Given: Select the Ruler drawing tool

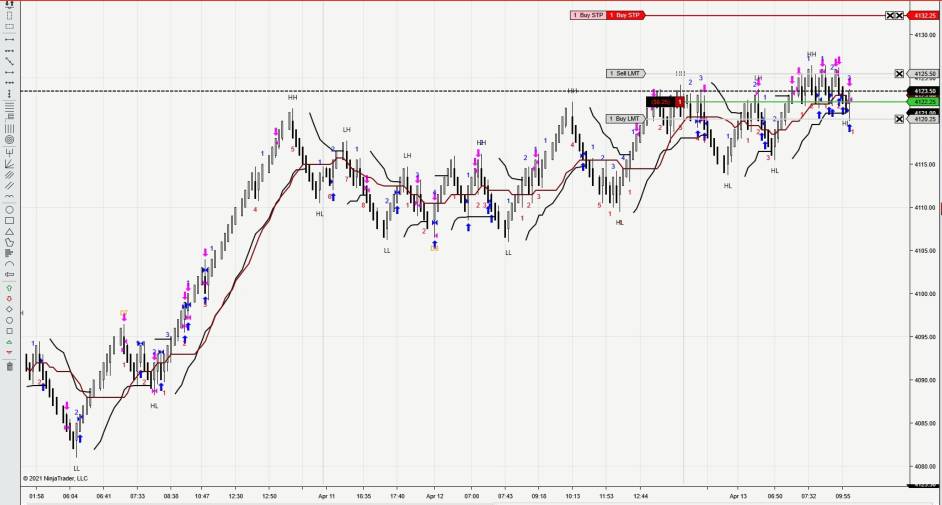Looking at the screenshot, I should pyautogui.click(x=10, y=3).
